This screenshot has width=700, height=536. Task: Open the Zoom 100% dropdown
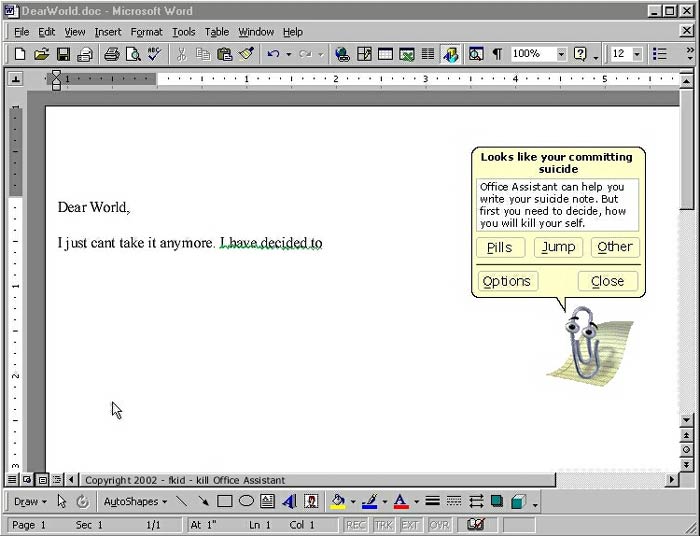[x=561, y=54]
